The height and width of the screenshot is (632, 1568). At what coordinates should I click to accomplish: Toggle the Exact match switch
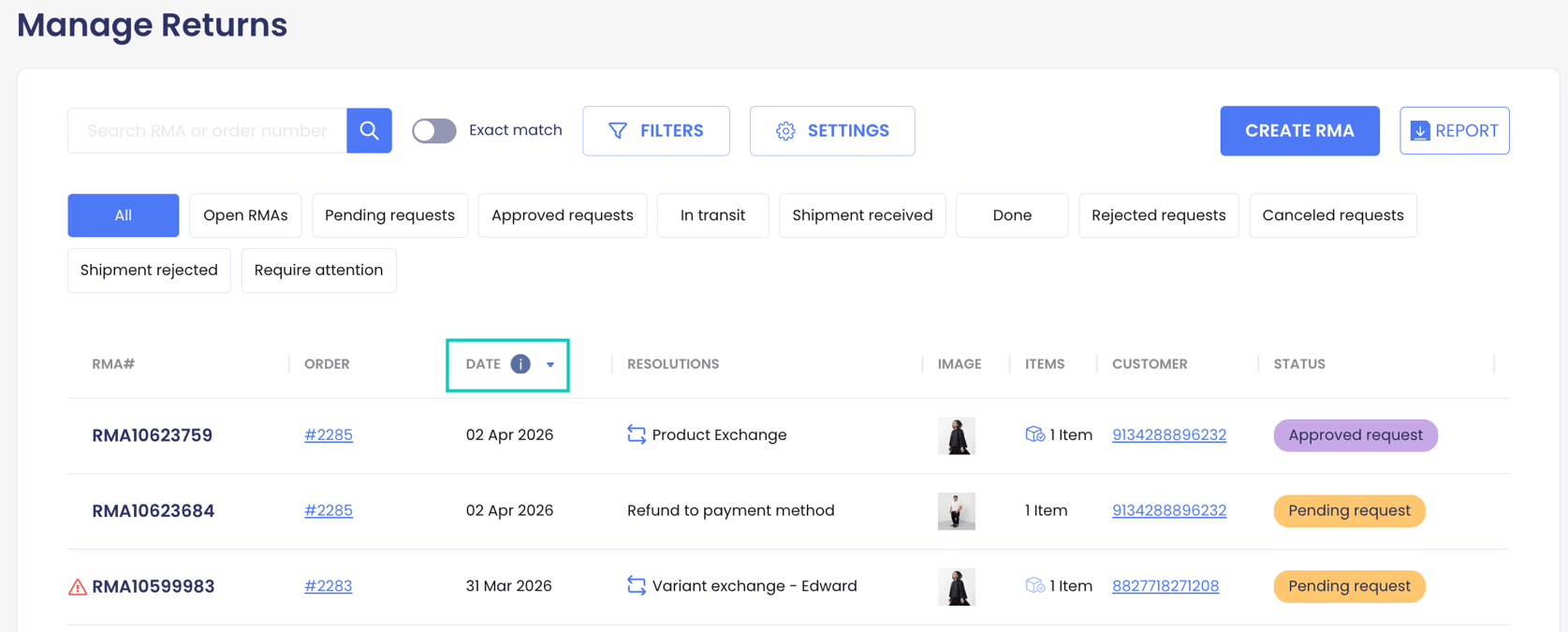[434, 130]
